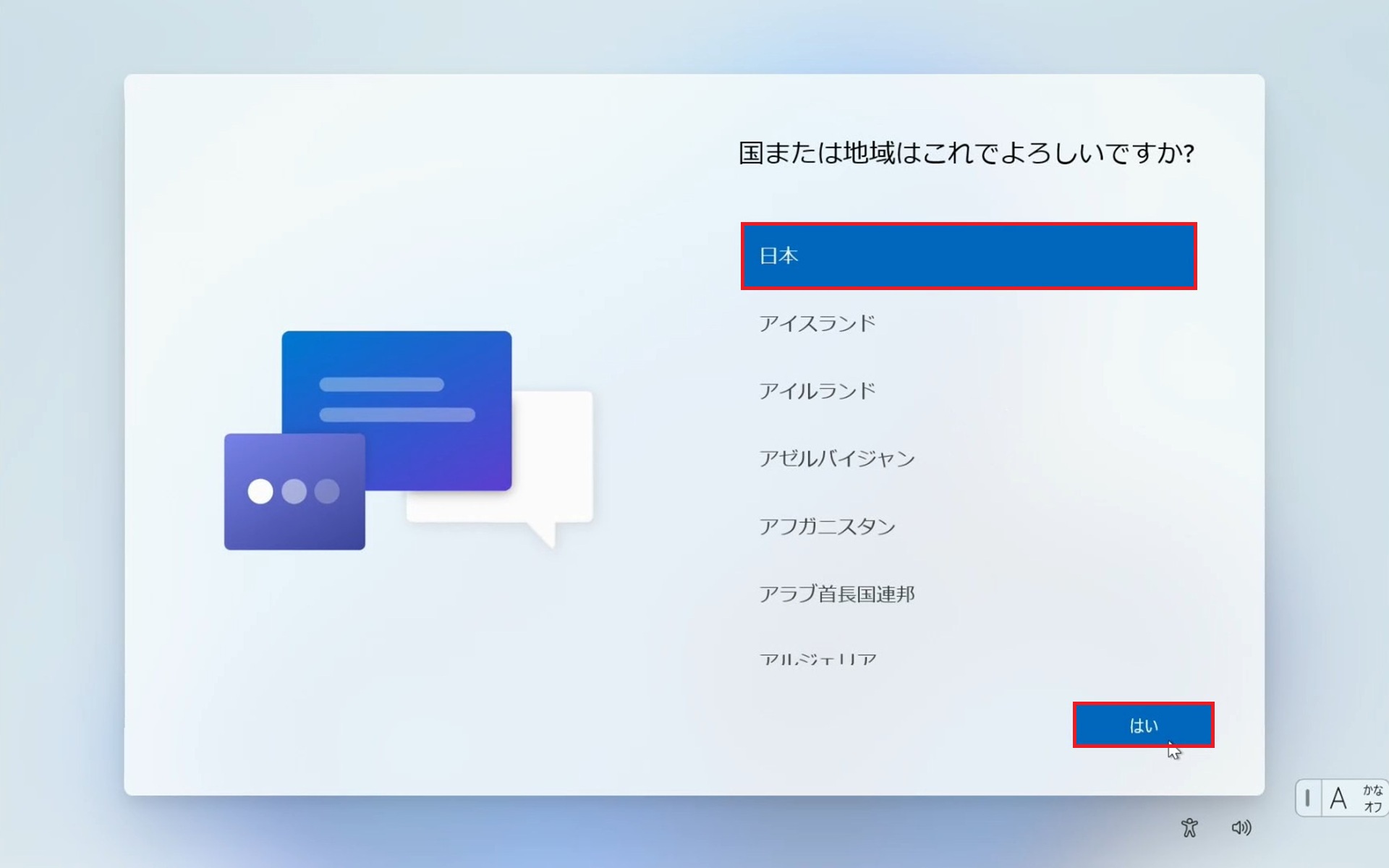Select アラブ首長国連邦 in the list
The width and height of the screenshot is (1389, 868).
[838, 594]
